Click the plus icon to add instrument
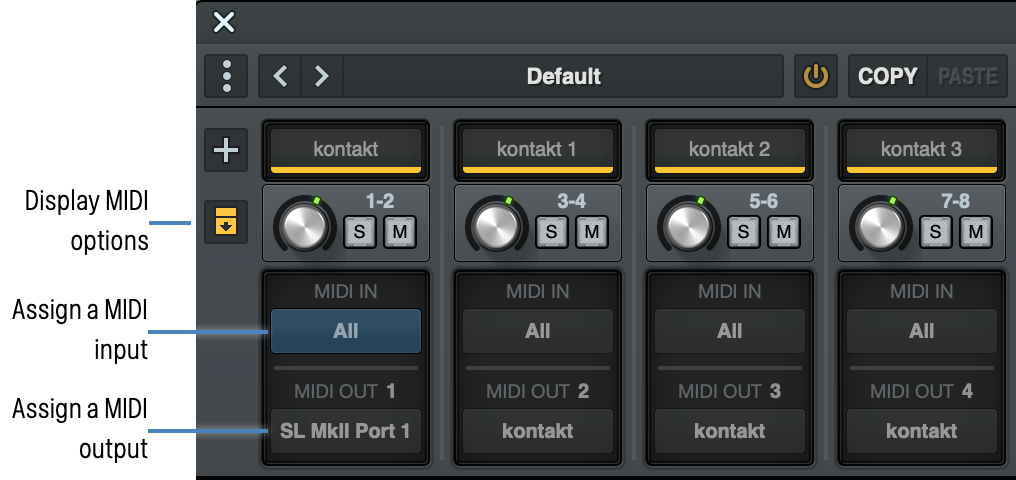Screen dimensions: 1016x480 point(227,150)
